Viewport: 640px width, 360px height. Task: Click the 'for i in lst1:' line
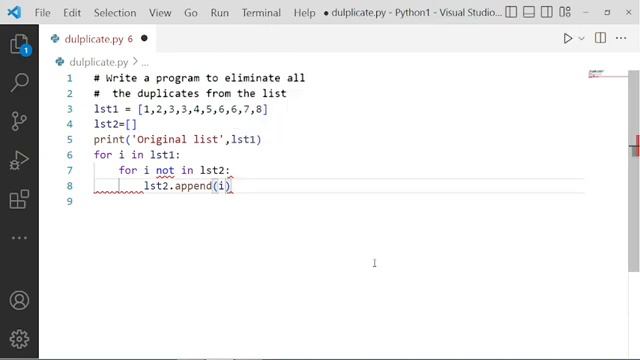coord(137,155)
